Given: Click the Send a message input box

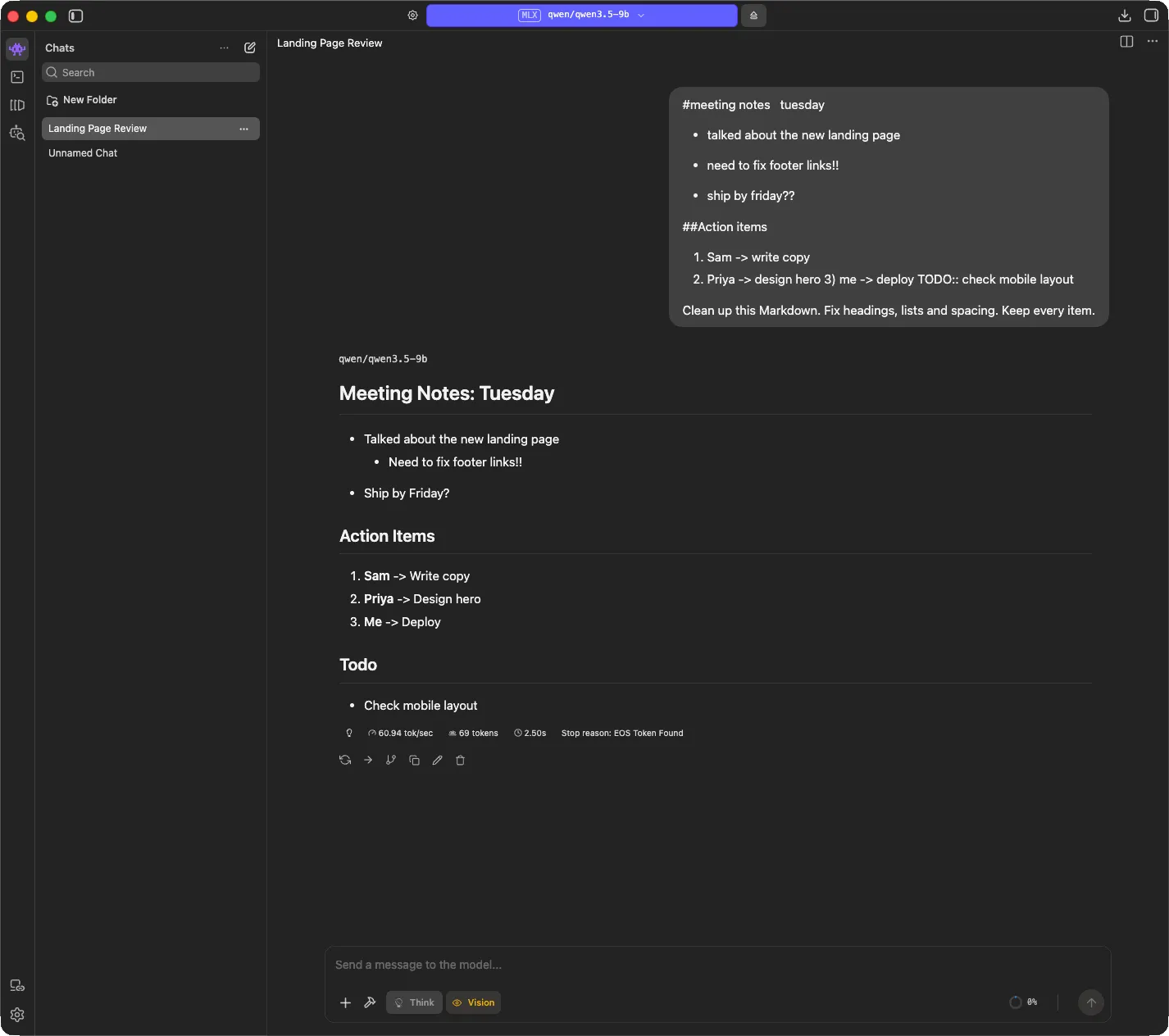Looking at the screenshot, I should [717, 965].
